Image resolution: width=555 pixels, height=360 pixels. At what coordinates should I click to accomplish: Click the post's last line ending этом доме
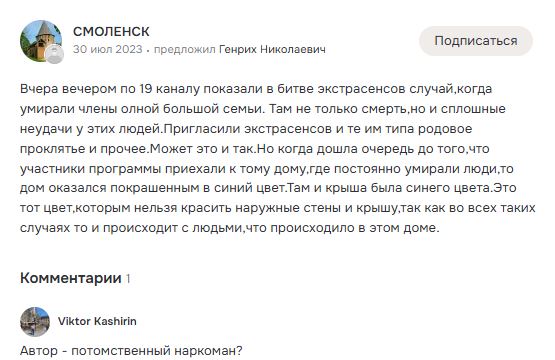pyautogui.click(x=229, y=228)
